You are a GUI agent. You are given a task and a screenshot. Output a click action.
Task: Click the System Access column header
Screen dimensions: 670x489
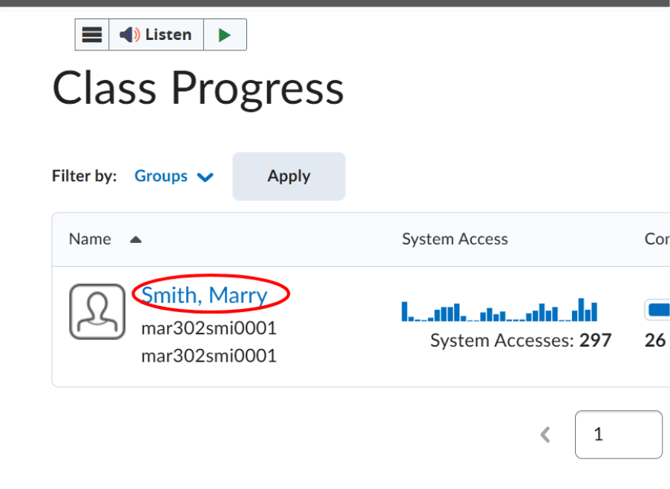[455, 239]
